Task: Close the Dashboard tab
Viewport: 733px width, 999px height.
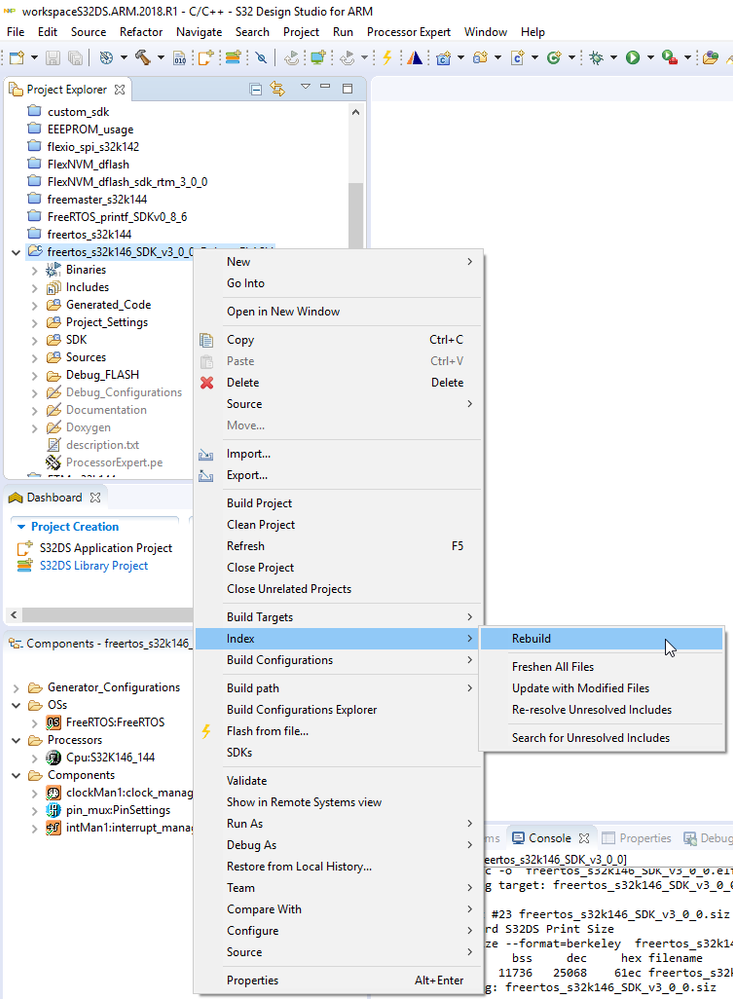Action: click(x=95, y=498)
